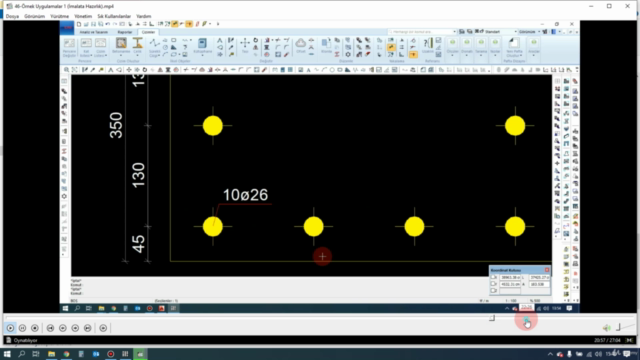The width and height of the screenshot is (640, 360).
Task: Toggle the highlighted snap option in Yakalama group
Action: [x=391, y=47]
